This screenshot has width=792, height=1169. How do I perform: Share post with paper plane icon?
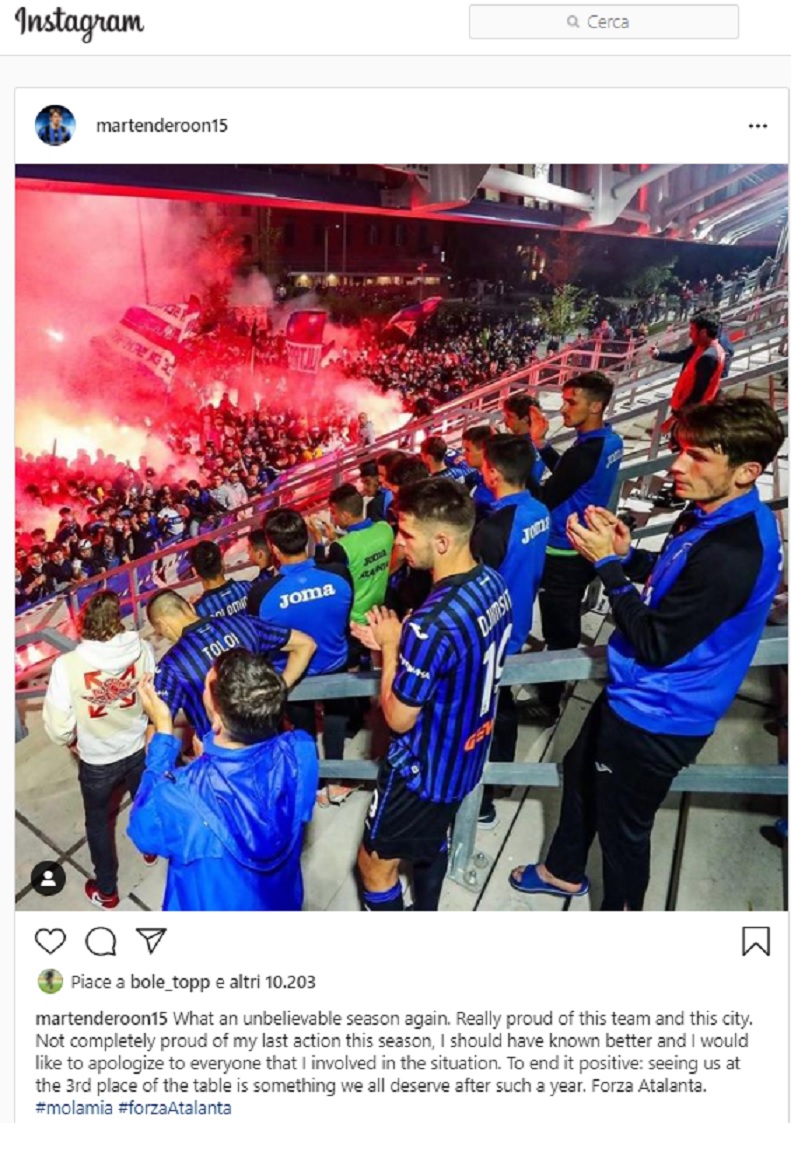pyautogui.click(x=151, y=941)
